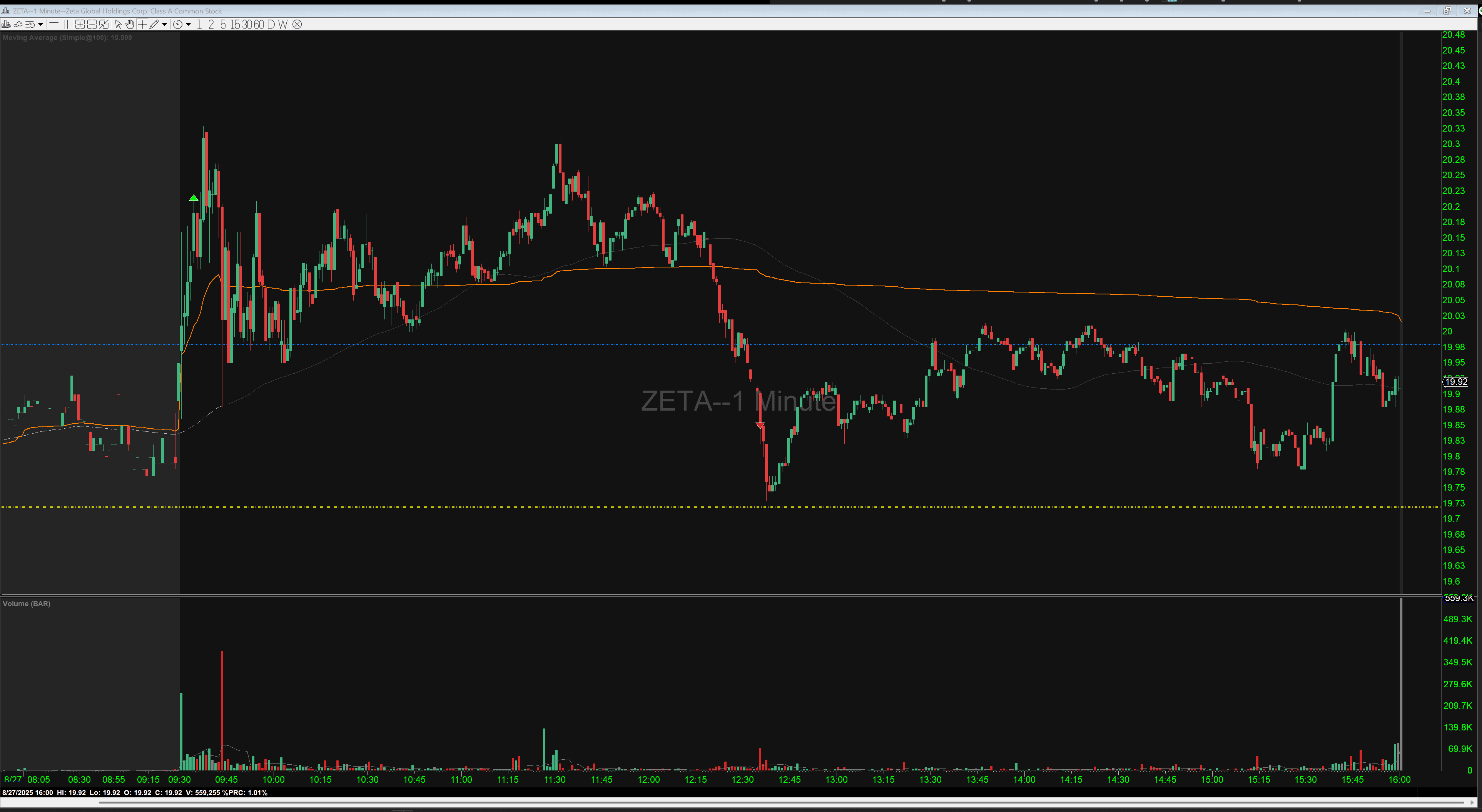The height and width of the screenshot is (812, 1482).
Task: Toggle the crosshair cursor mode
Action: [142, 25]
